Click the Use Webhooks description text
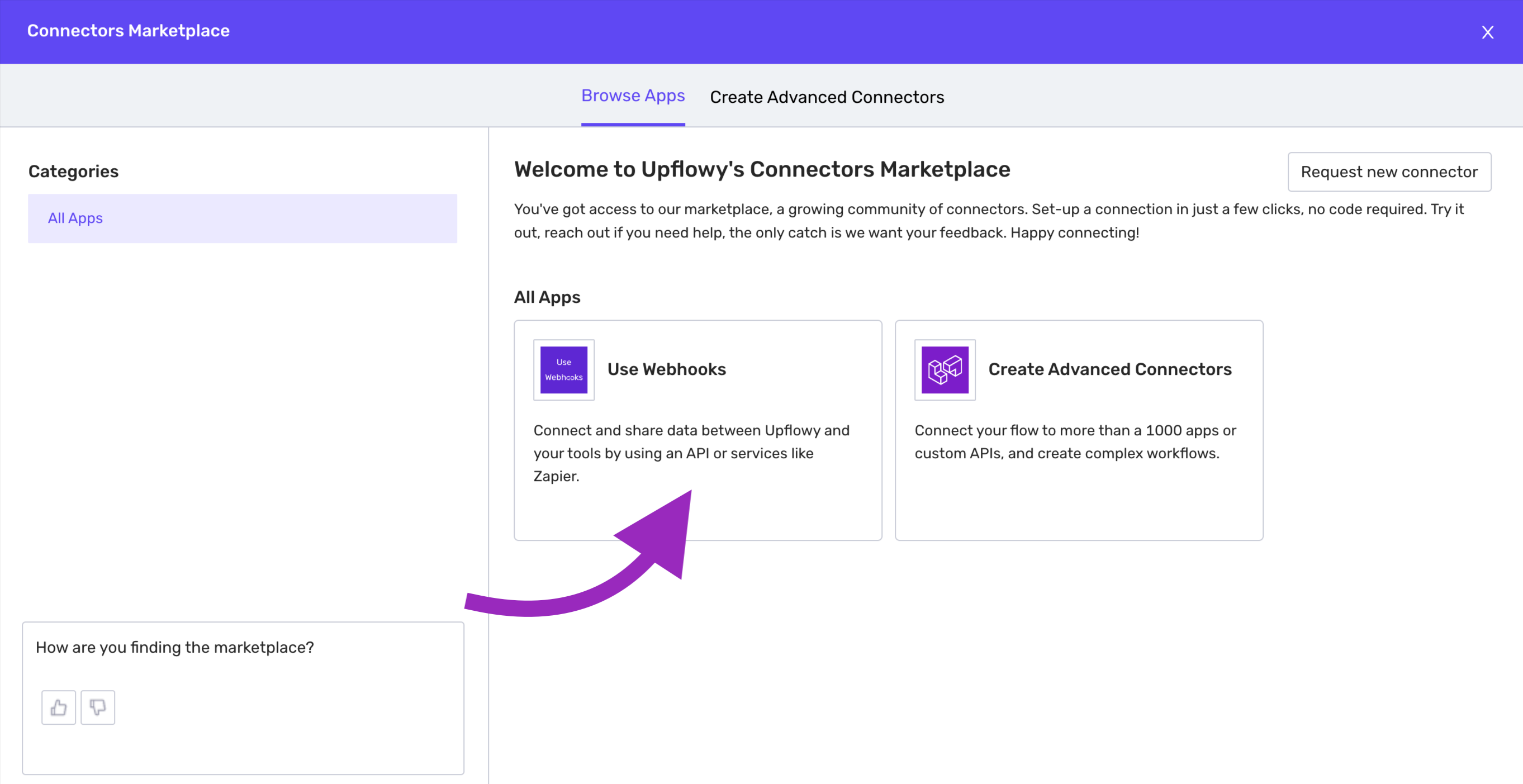The width and height of the screenshot is (1523, 784). pyautogui.click(x=691, y=453)
